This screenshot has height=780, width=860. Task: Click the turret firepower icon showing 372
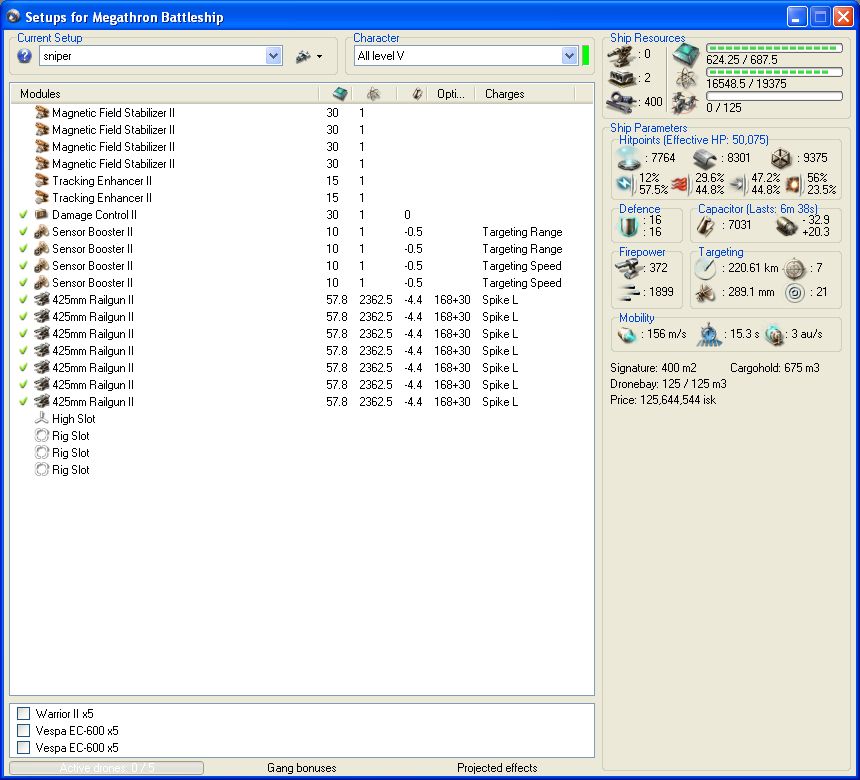click(x=629, y=268)
